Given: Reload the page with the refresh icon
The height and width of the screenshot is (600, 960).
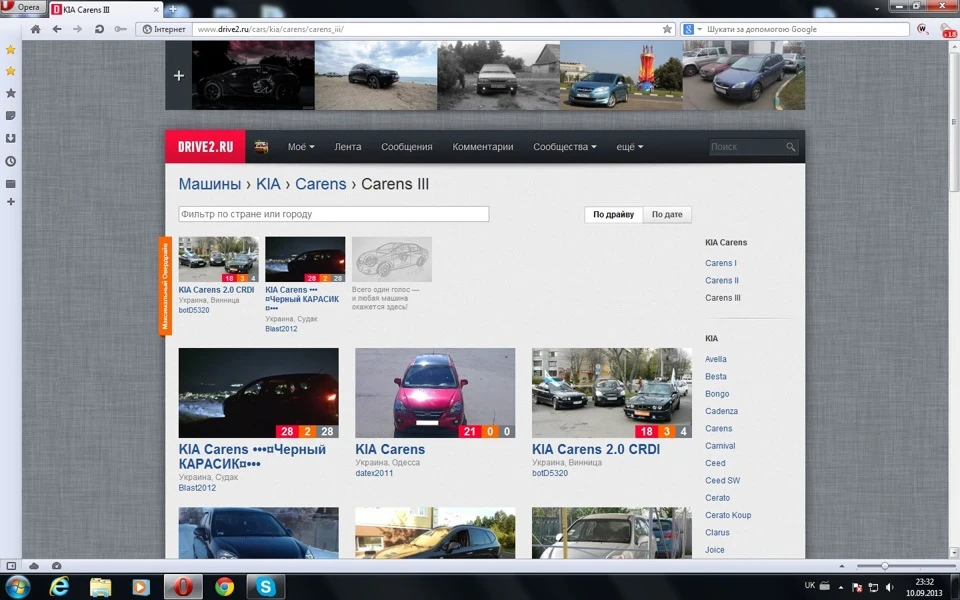Looking at the screenshot, I should coord(99,29).
